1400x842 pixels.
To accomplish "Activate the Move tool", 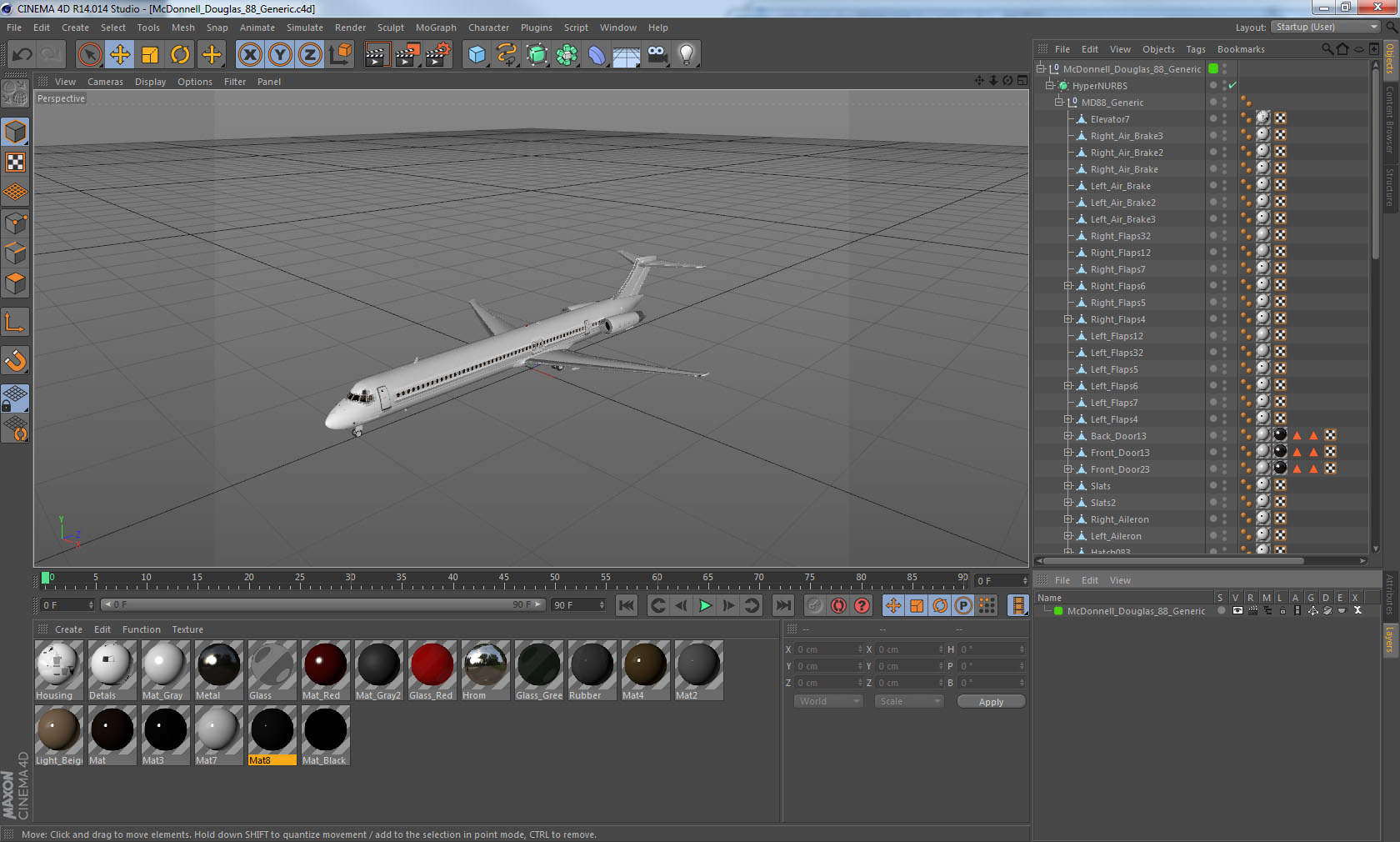I will [120, 55].
